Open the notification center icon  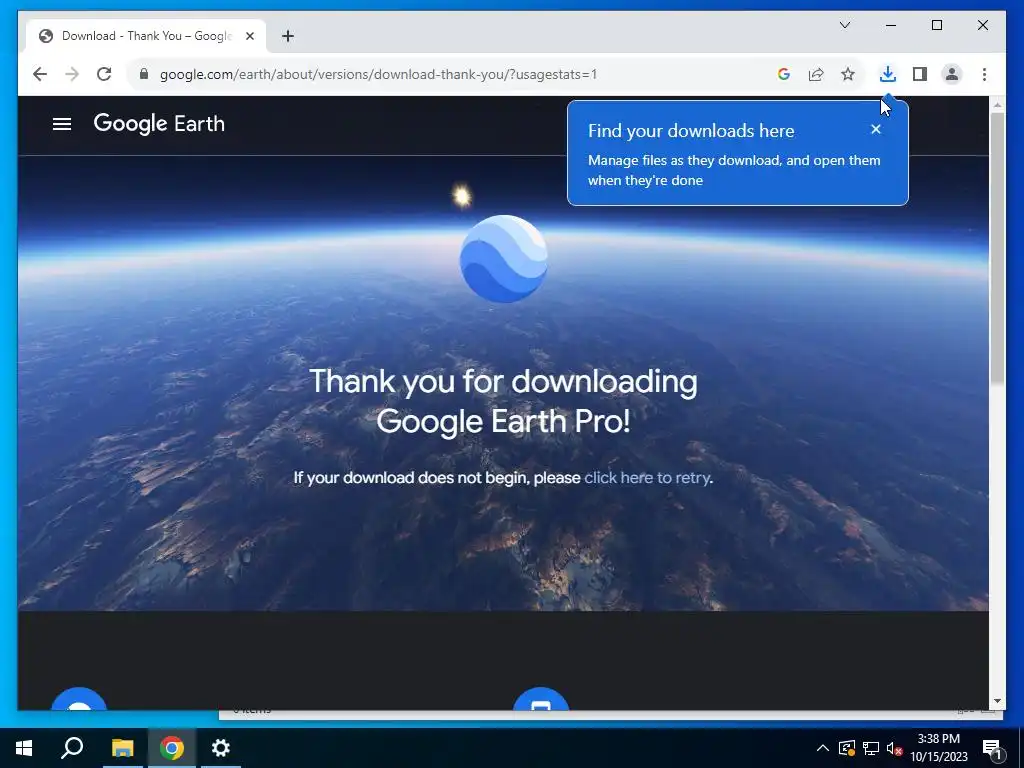coord(993,748)
